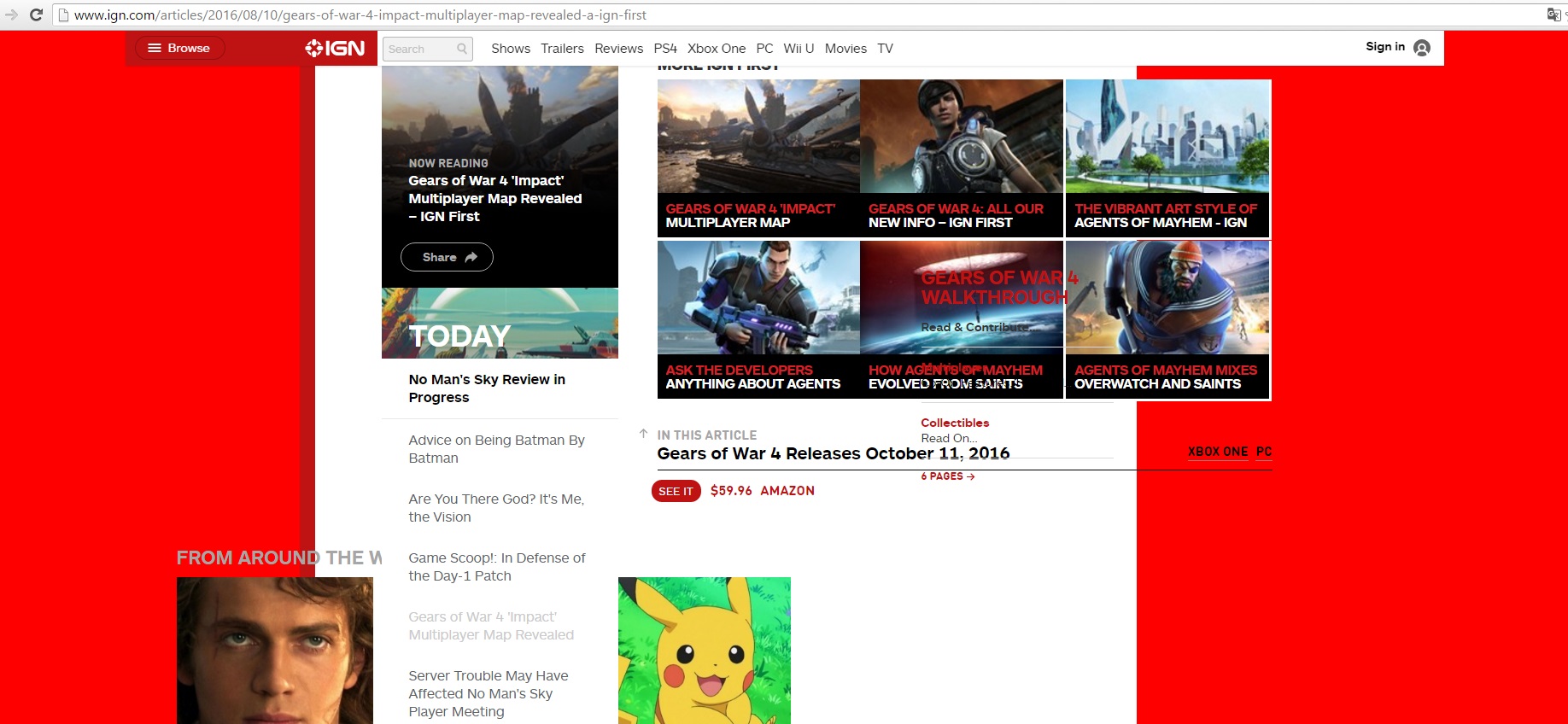Click the XBOX ONE platform tag
The width and height of the screenshot is (1568, 724).
(1218, 452)
